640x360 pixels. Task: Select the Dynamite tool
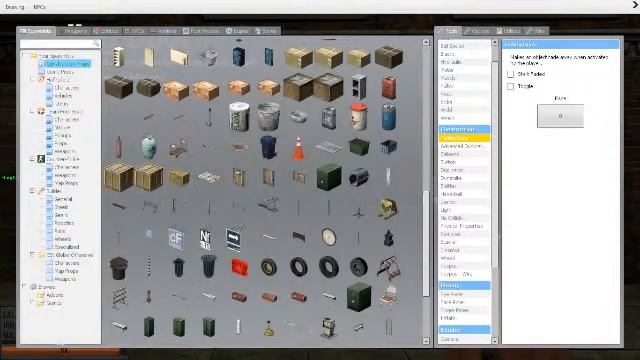coord(464,178)
